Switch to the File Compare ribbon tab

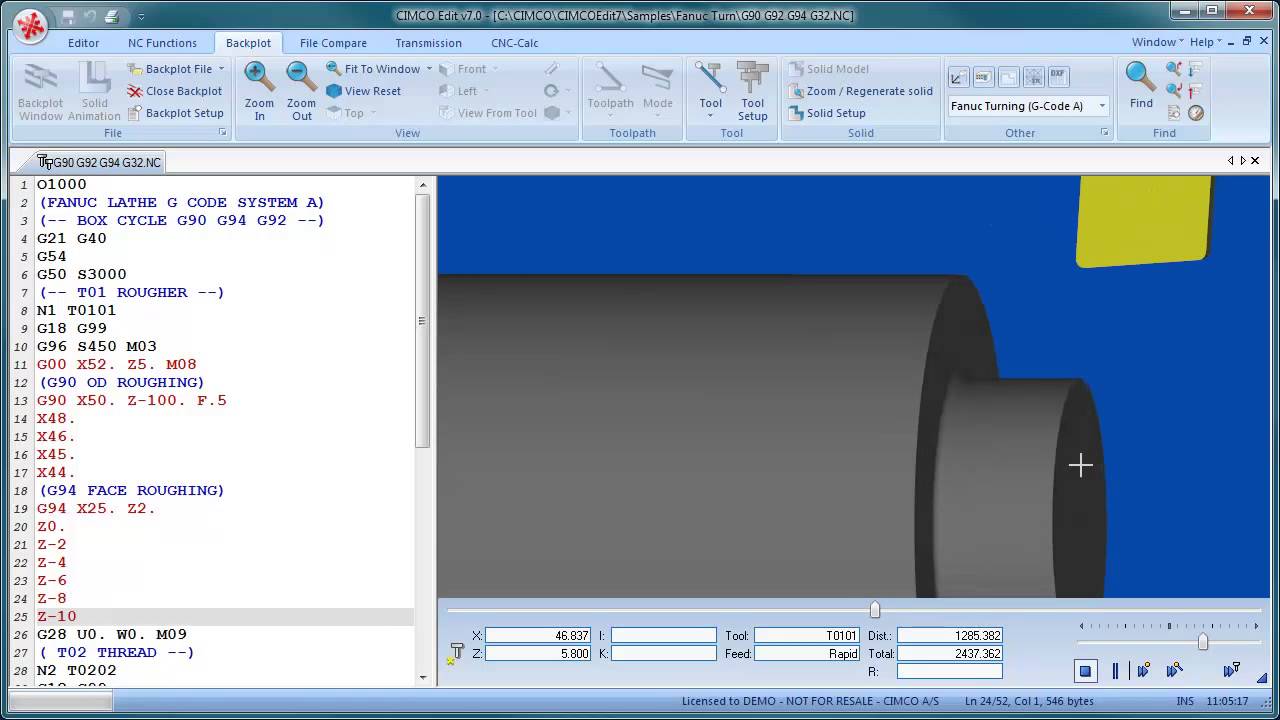[x=333, y=43]
